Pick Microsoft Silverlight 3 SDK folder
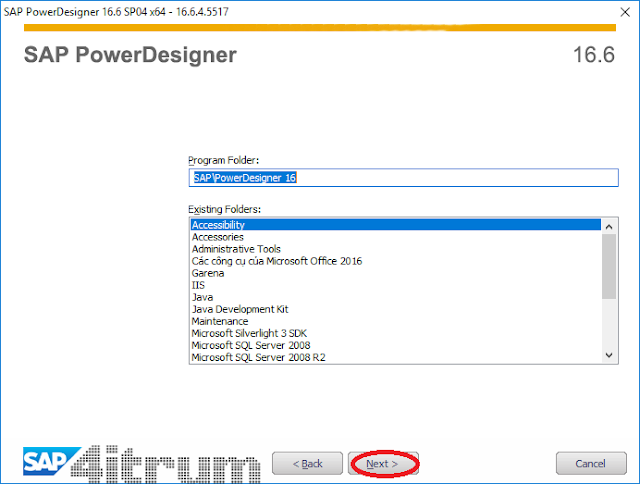The height and width of the screenshot is (484, 640). coord(396,333)
